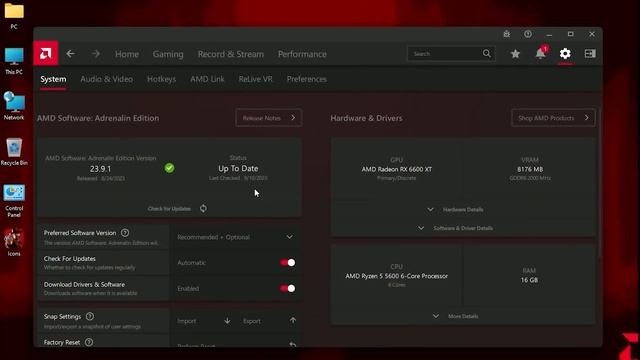Click the 16 GB RAM value
The width and height of the screenshot is (640, 360).
[529, 280]
